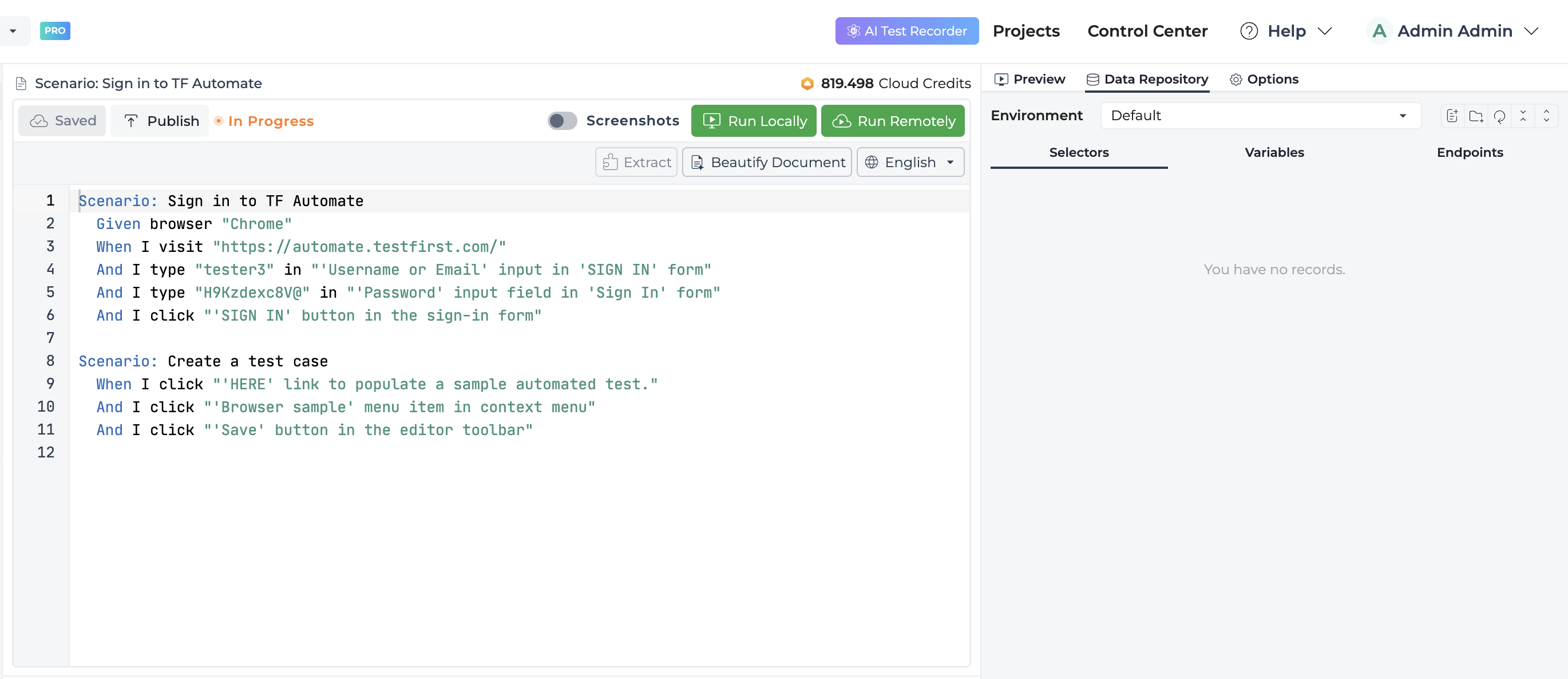The image size is (1568, 679).
Task: Open the top-left caret dropdown
Action: pyautogui.click(x=13, y=31)
